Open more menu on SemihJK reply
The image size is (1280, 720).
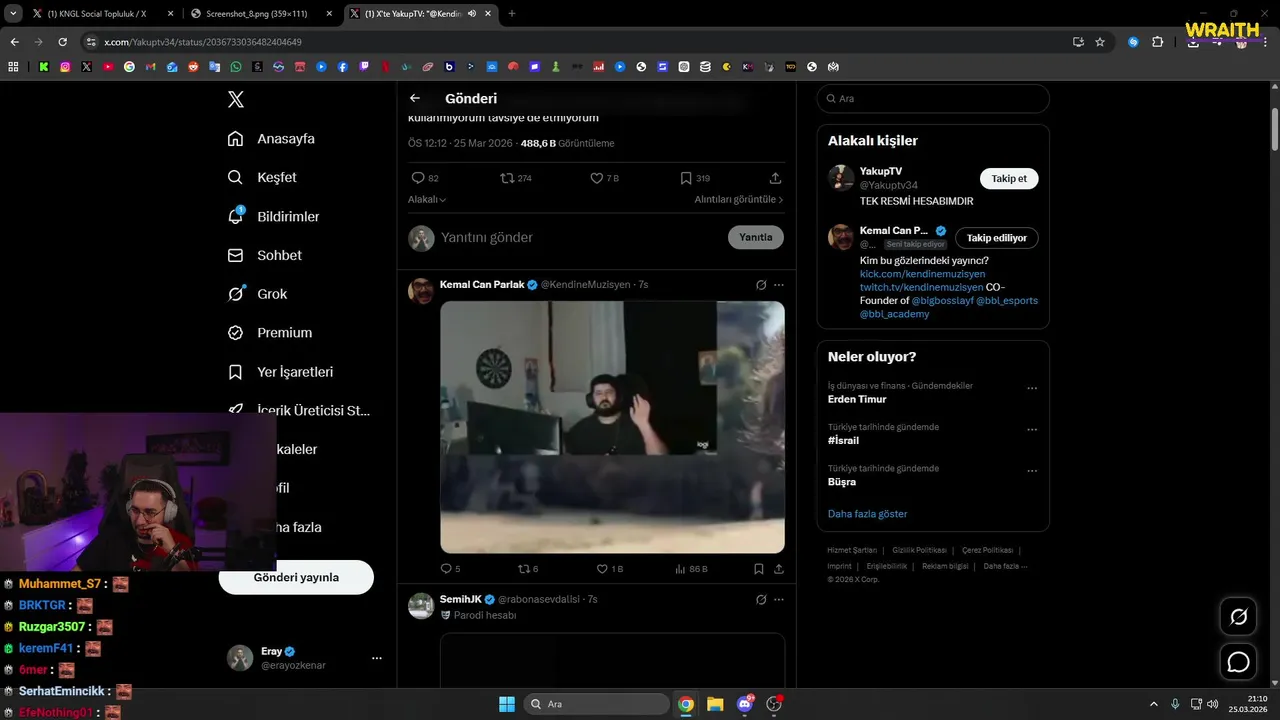coord(779,599)
